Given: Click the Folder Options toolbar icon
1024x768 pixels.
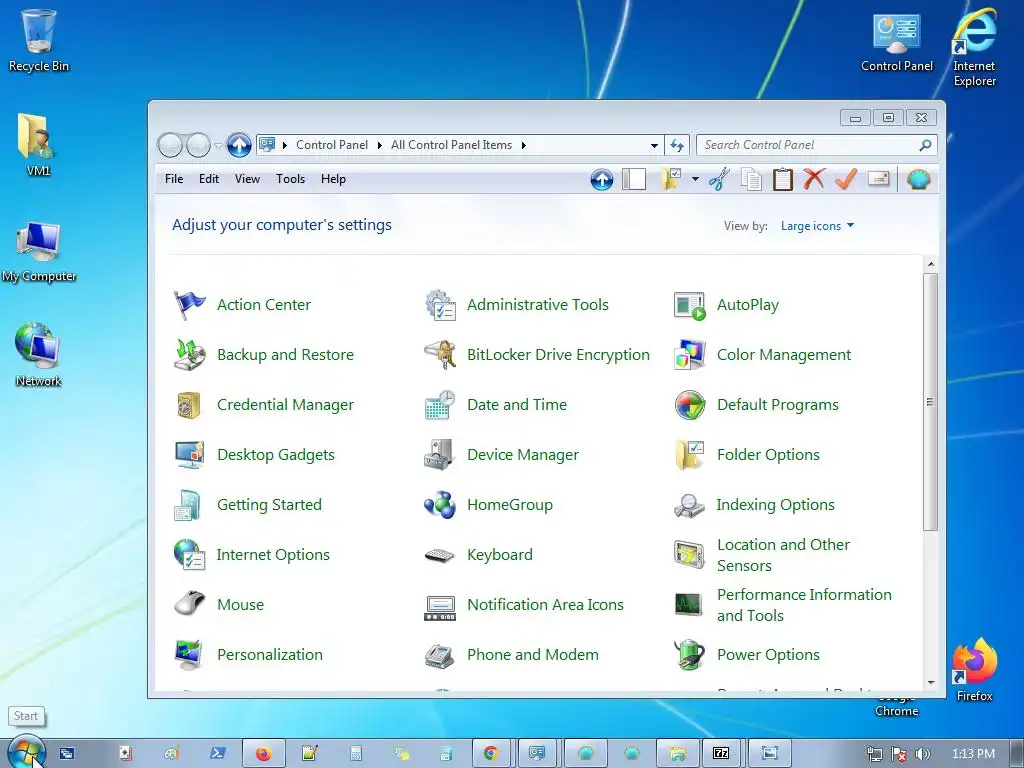Looking at the screenshot, I should [x=671, y=179].
